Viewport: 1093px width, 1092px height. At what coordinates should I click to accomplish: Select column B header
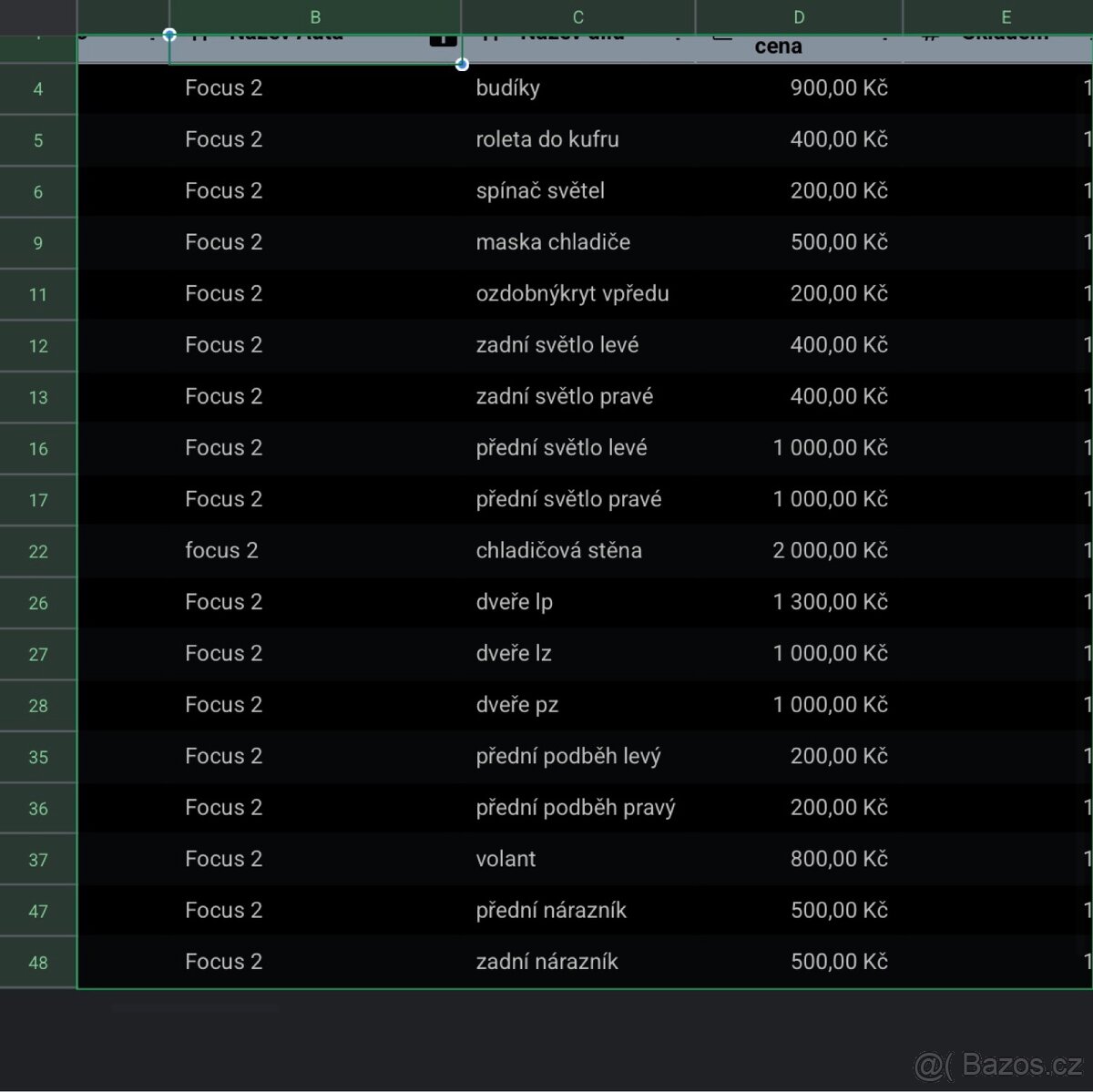coord(315,17)
